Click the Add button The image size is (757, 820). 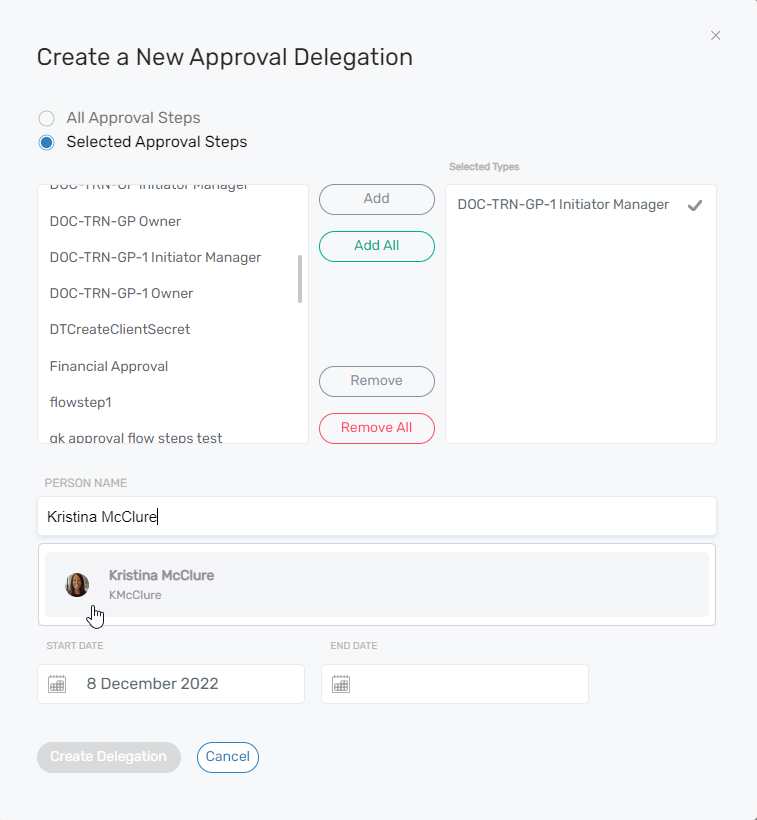coord(376,199)
